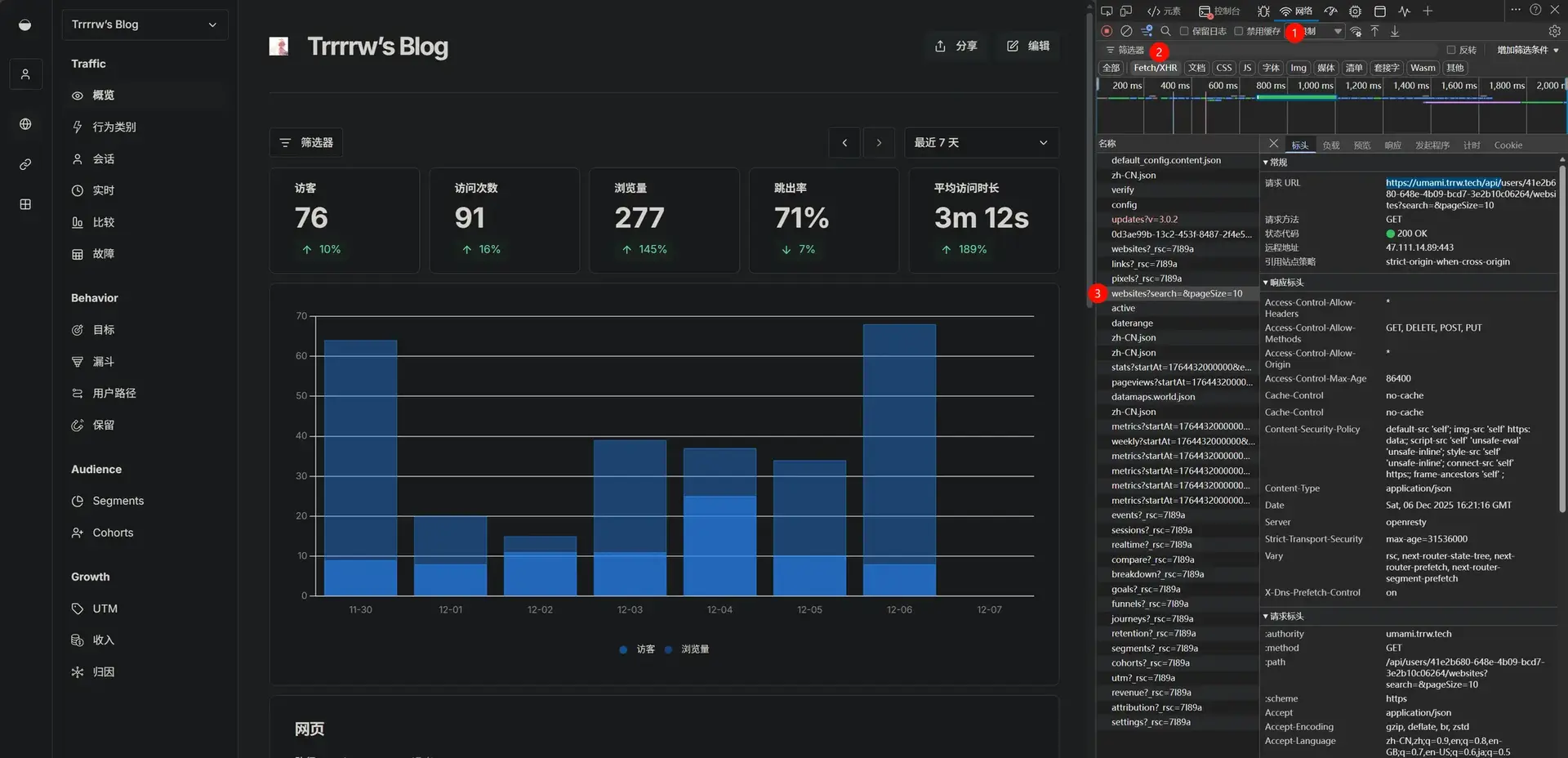Viewport: 1568px width, 758px height.
Task: Enable the 禁用缓存 checkbox
Action: (1239, 31)
